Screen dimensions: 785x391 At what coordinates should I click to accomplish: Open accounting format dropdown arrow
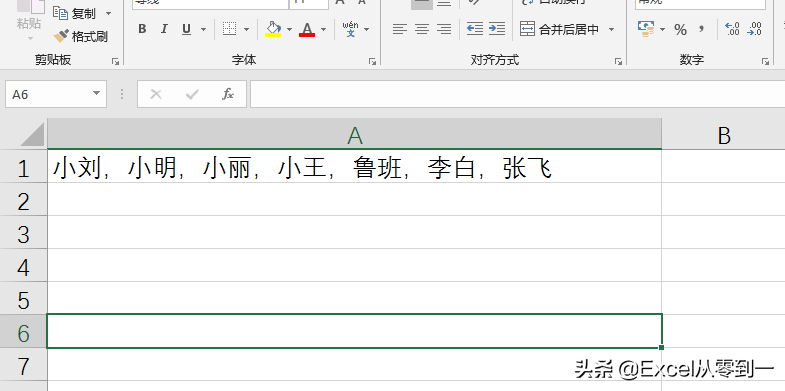(x=662, y=30)
